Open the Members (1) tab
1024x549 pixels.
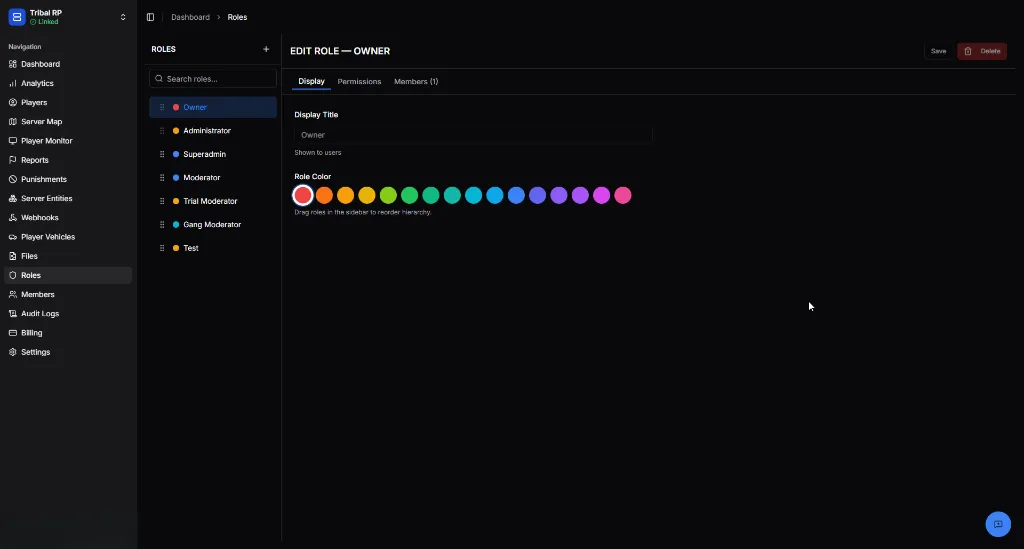pyautogui.click(x=416, y=82)
